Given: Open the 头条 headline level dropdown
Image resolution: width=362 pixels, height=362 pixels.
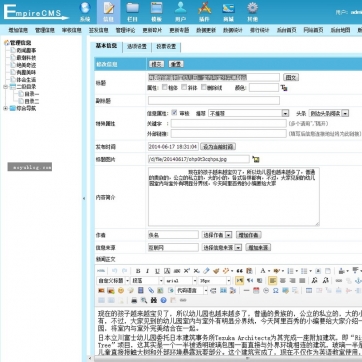Looking at the screenshot, I should (329, 113).
